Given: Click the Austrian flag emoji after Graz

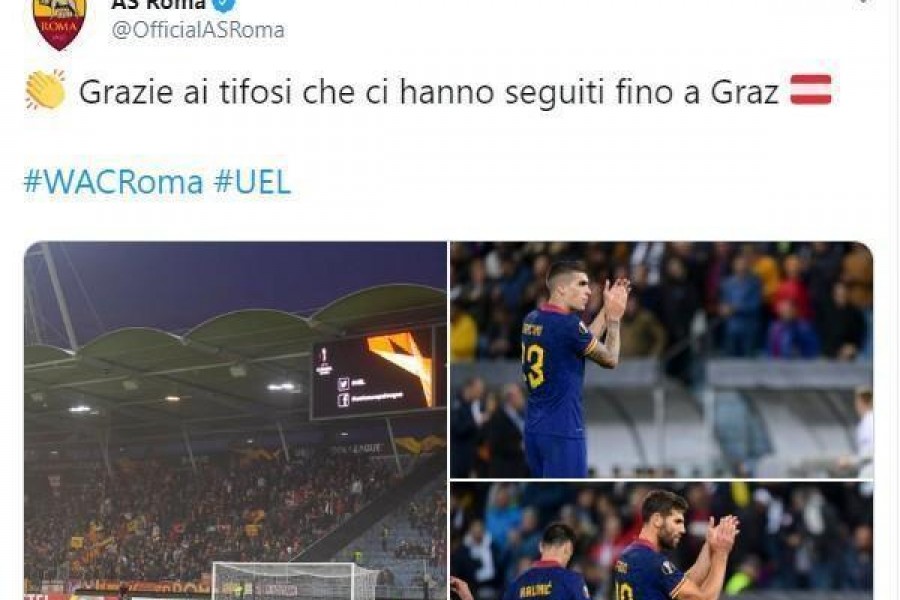Looking at the screenshot, I should point(810,90).
